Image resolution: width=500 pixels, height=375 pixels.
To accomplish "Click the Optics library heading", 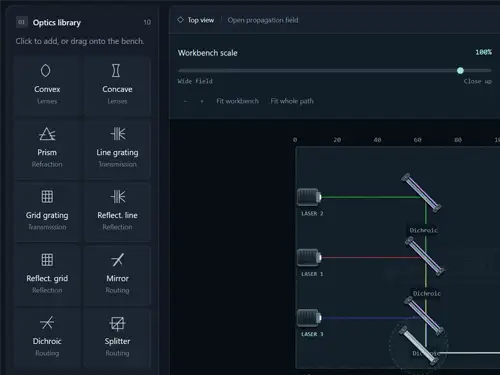I will pos(57,23).
